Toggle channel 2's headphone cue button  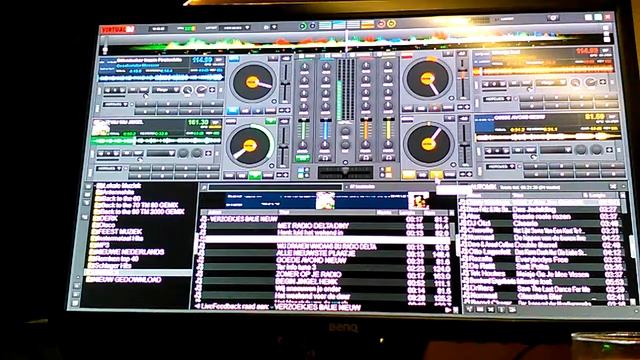(325, 158)
